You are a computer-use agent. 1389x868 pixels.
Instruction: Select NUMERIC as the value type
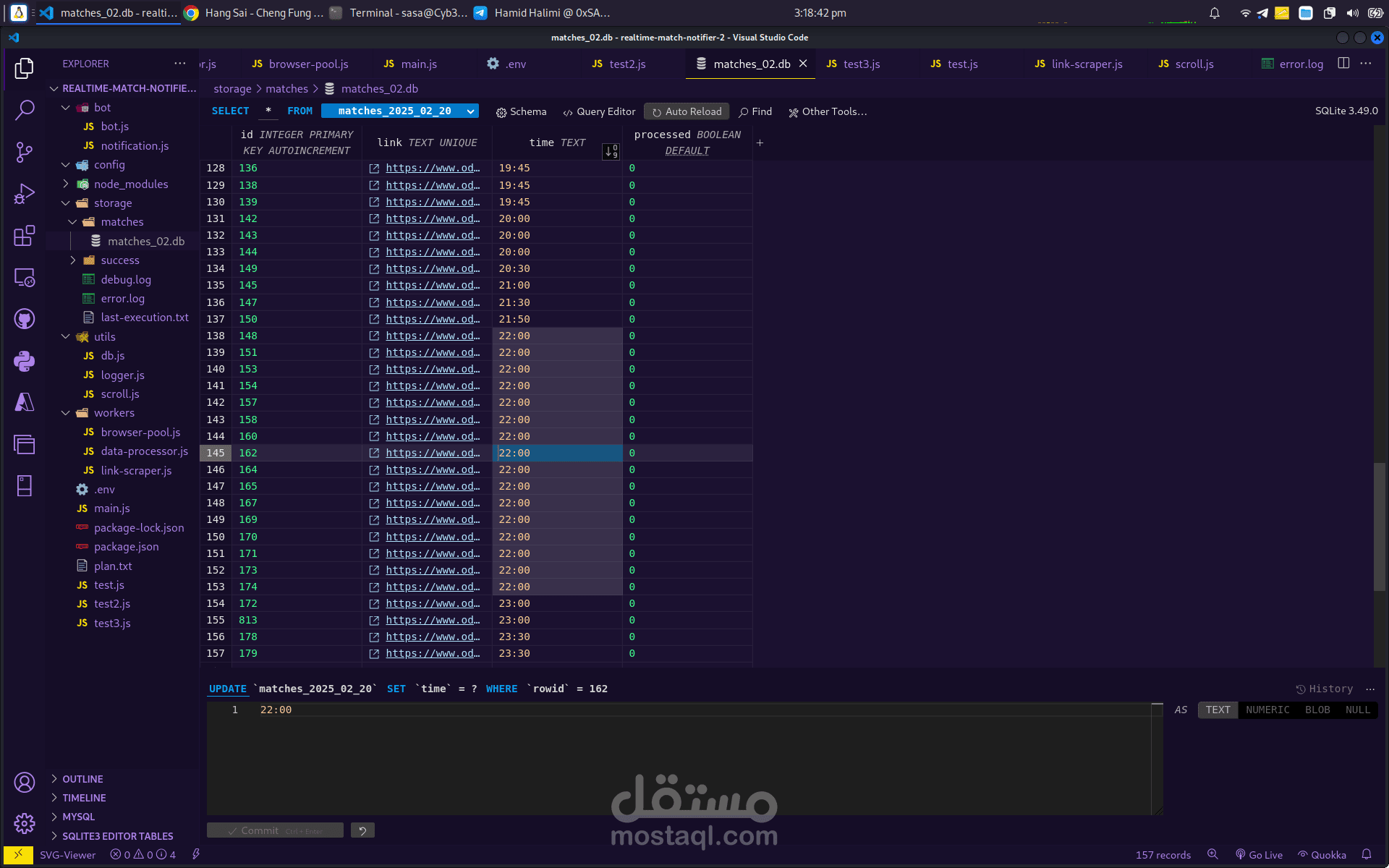1267,710
